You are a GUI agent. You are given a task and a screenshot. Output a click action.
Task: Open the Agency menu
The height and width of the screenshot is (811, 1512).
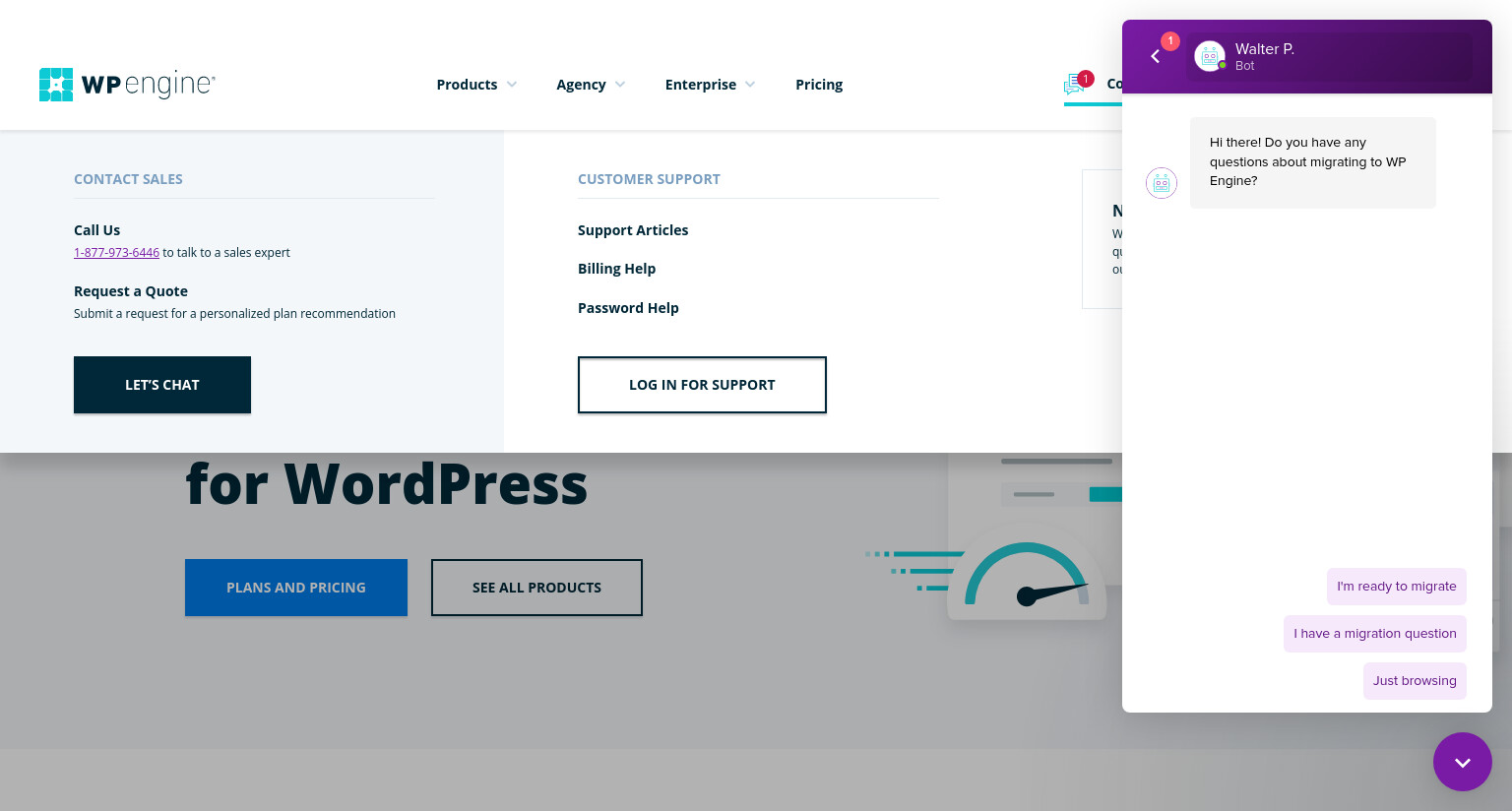[581, 85]
